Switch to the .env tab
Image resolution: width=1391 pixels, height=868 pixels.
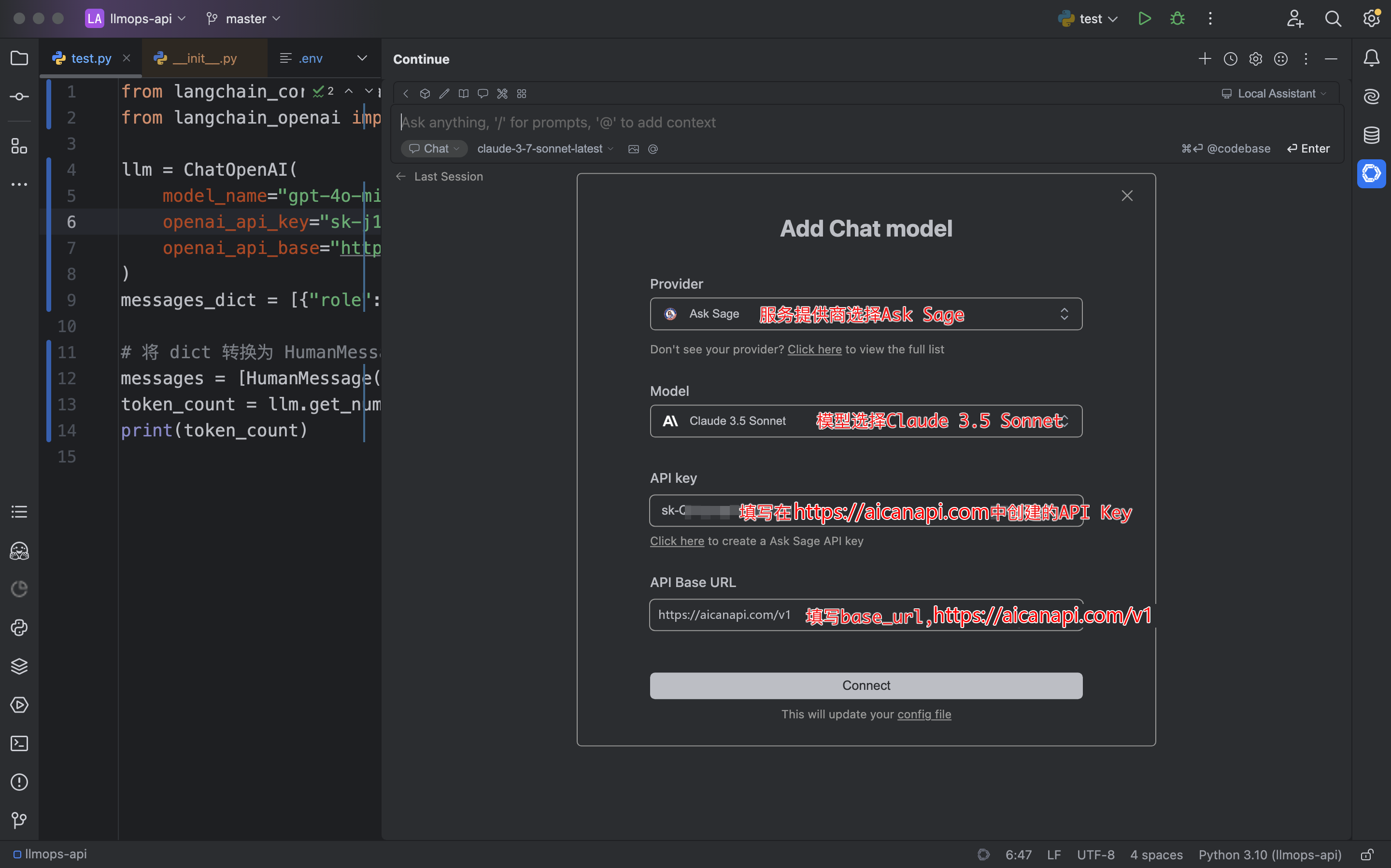coord(311,57)
